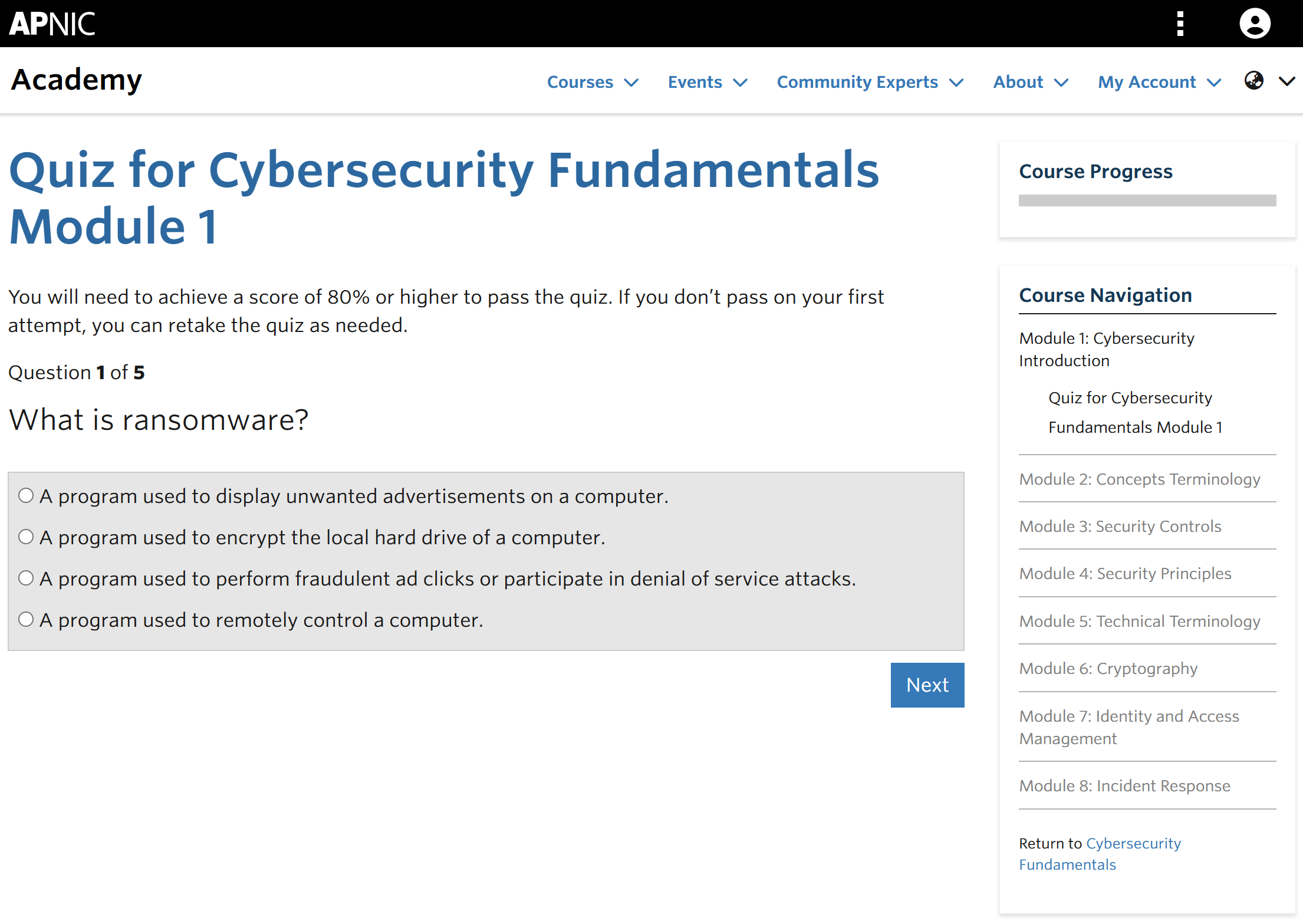The image size is (1303, 924).
Task: Click the APNIC logo
Action: pyautogui.click(x=52, y=24)
